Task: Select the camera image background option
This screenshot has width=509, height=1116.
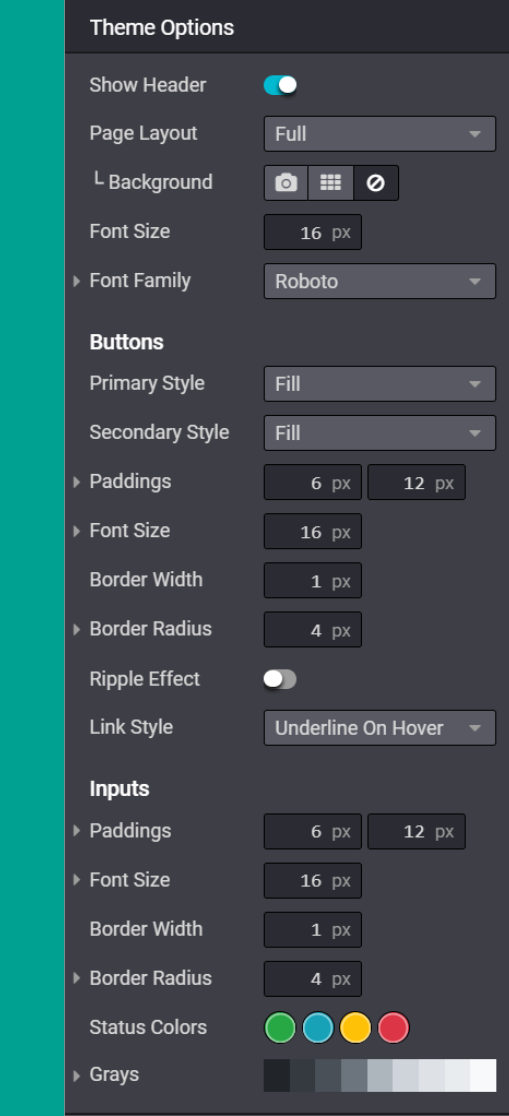Action: pos(286,183)
